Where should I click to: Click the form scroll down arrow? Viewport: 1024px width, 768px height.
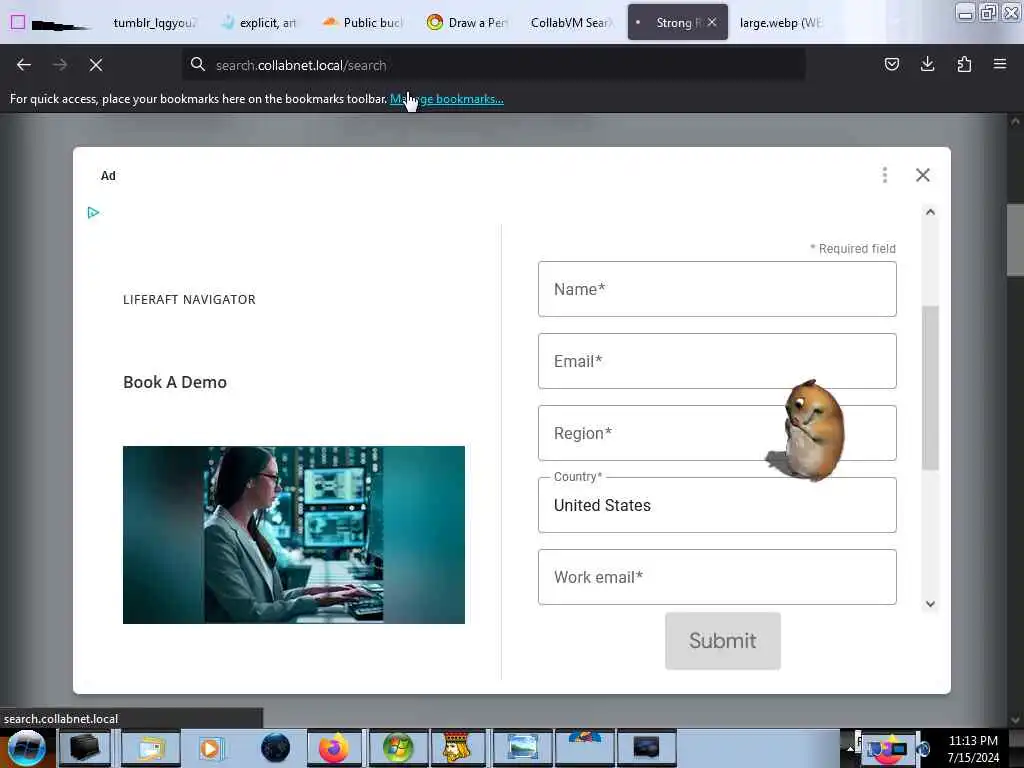930,604
